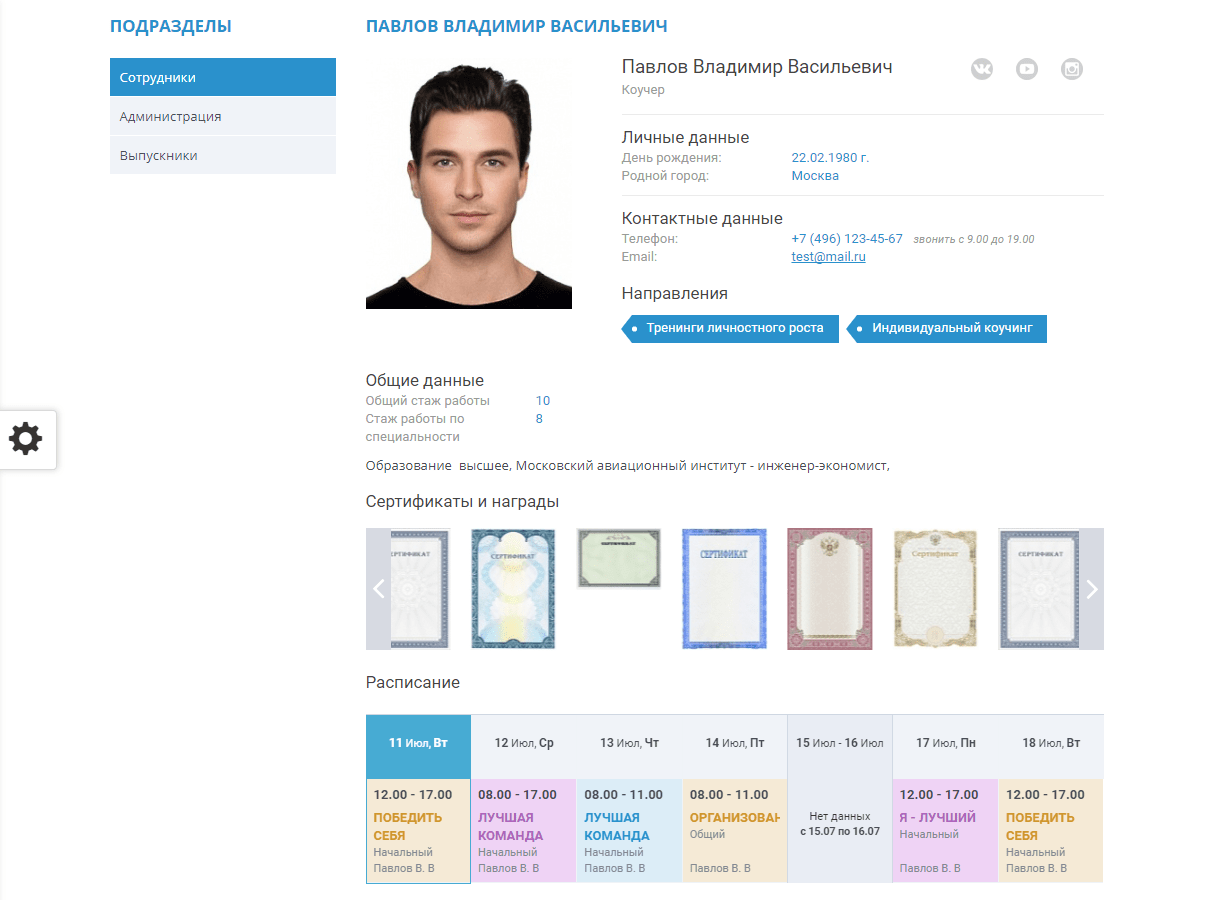
Task: Select the Сотрудники sidebar section
Action: coord(223,77)
